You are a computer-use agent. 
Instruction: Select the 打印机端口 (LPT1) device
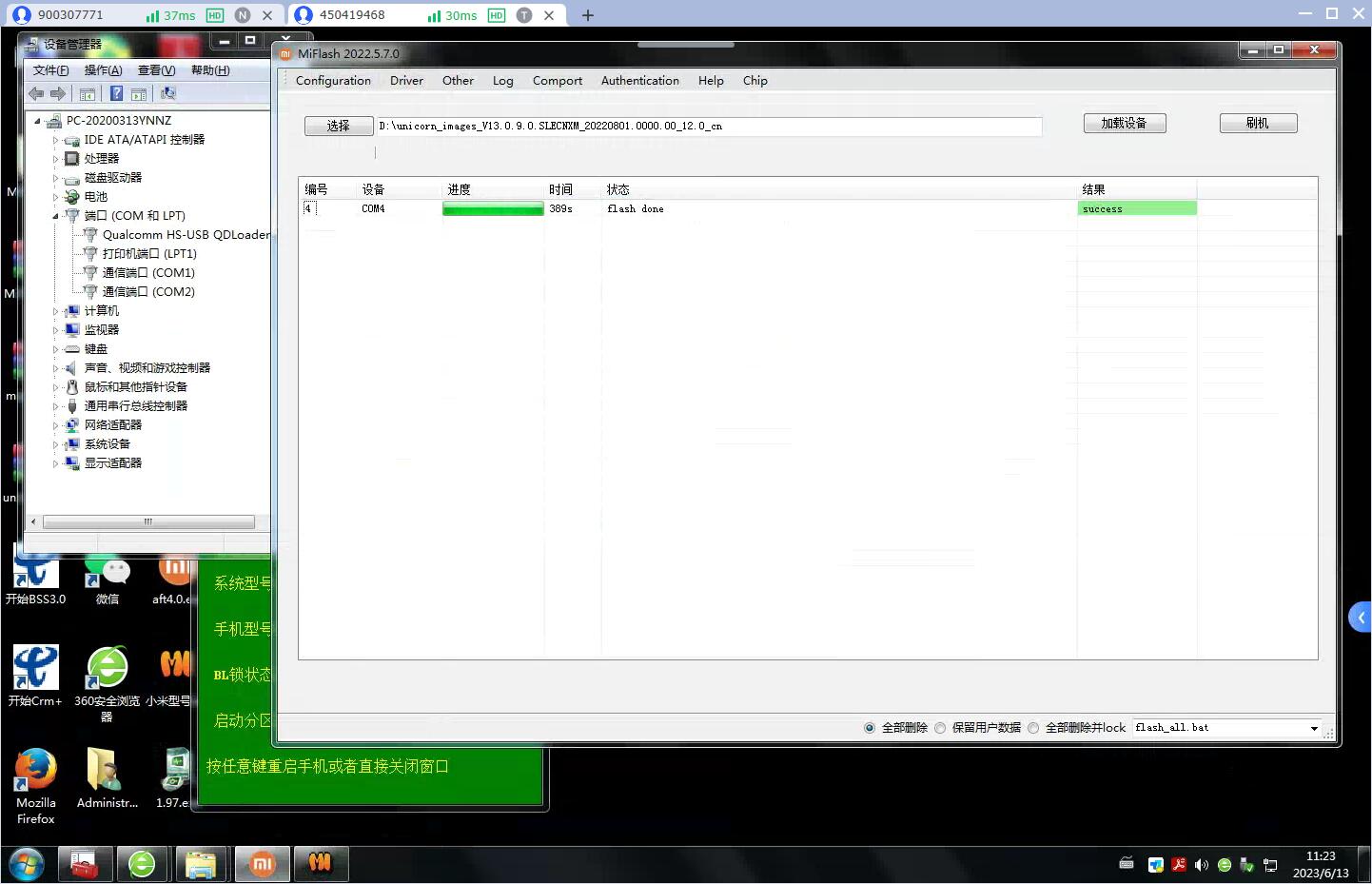tap(149, 253)
